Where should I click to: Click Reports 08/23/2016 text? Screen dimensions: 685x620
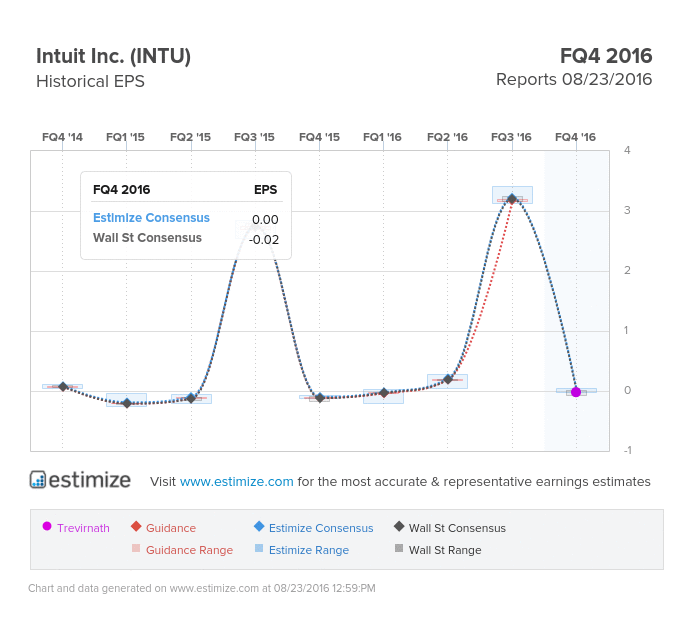[x=574, y=80]
